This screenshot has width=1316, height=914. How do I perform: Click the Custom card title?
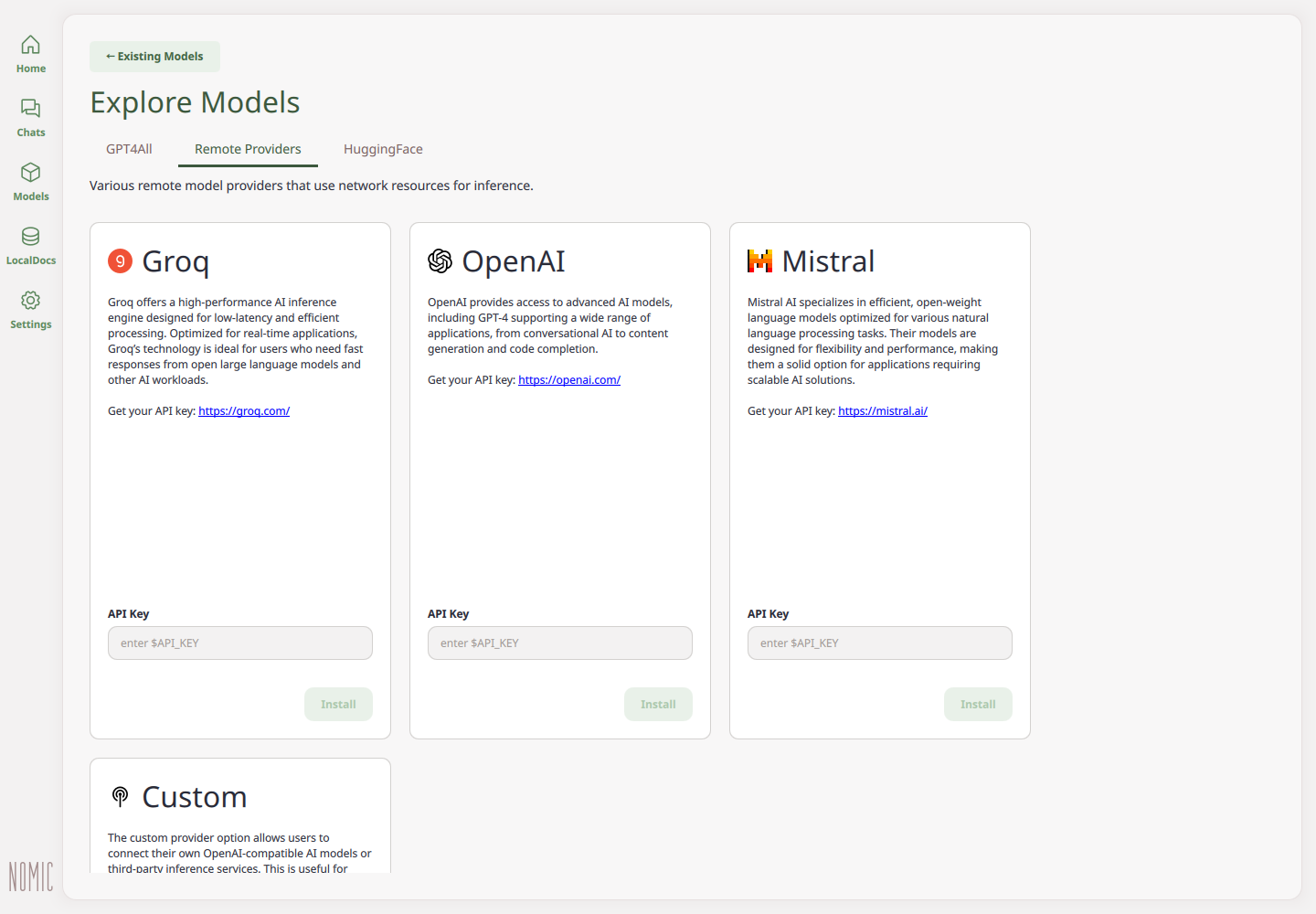tap(195, 797)
